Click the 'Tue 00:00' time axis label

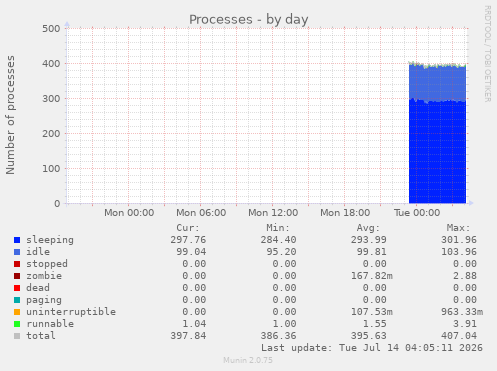pyautogui.click(x=417, y=213)
